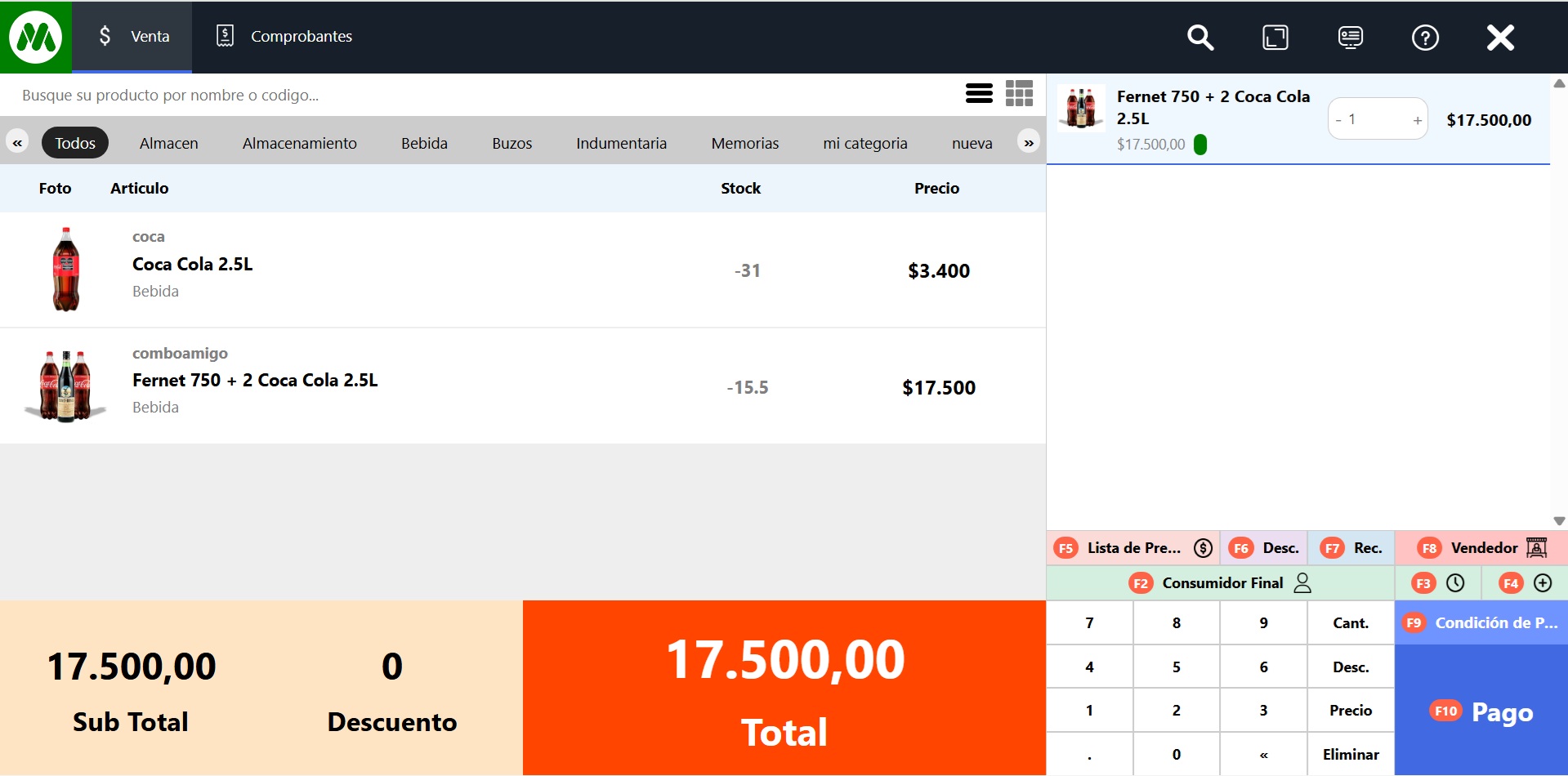
Task: Open the search magnifier in top bar
Action: 1199,38
